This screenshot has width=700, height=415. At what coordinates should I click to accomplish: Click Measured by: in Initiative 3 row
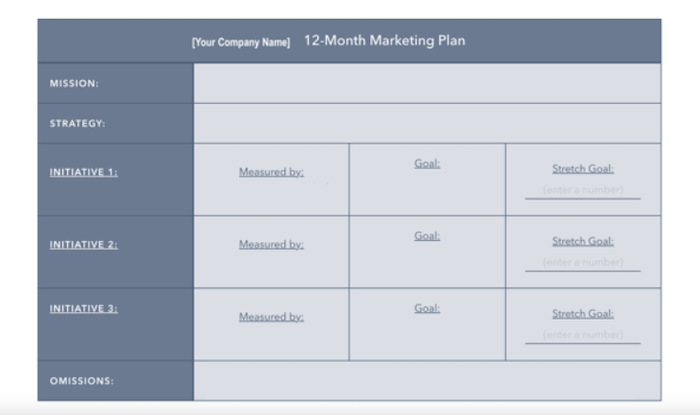click(271, 316)
